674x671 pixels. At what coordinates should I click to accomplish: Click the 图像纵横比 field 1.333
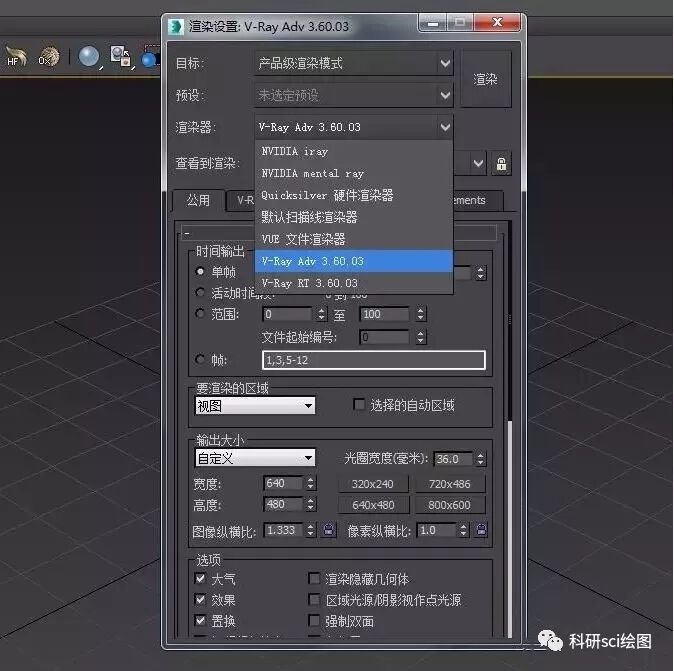pyautogui.click(x=284, y=530)
